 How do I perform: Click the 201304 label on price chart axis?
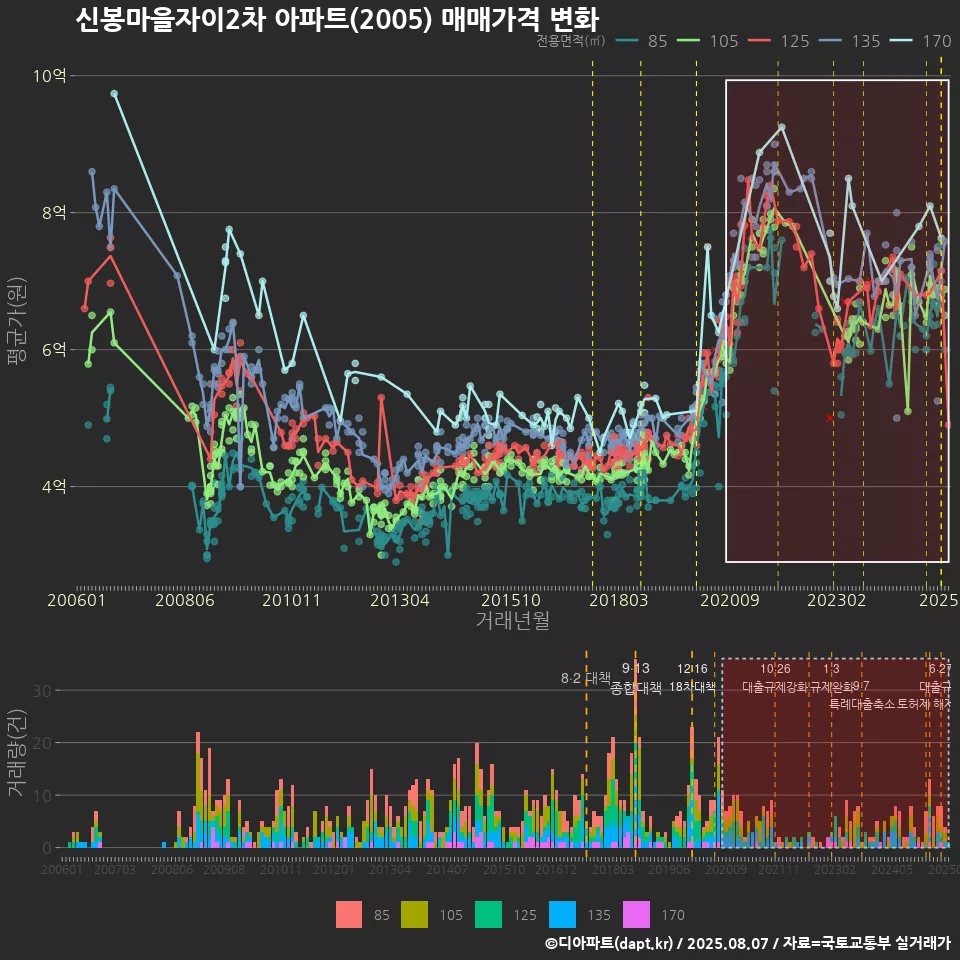[x=400, y=599]
